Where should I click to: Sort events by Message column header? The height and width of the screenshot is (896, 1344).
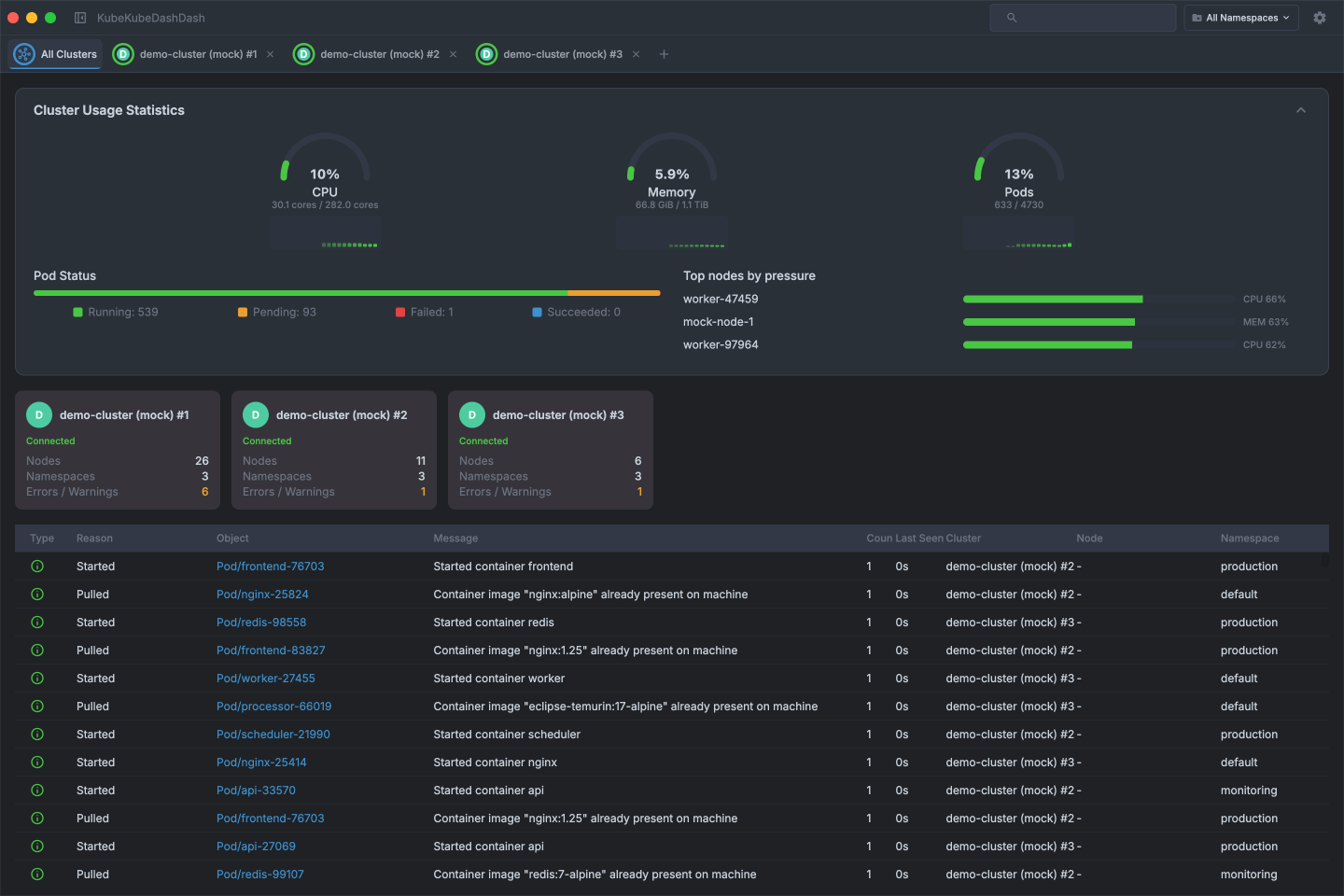455,539
